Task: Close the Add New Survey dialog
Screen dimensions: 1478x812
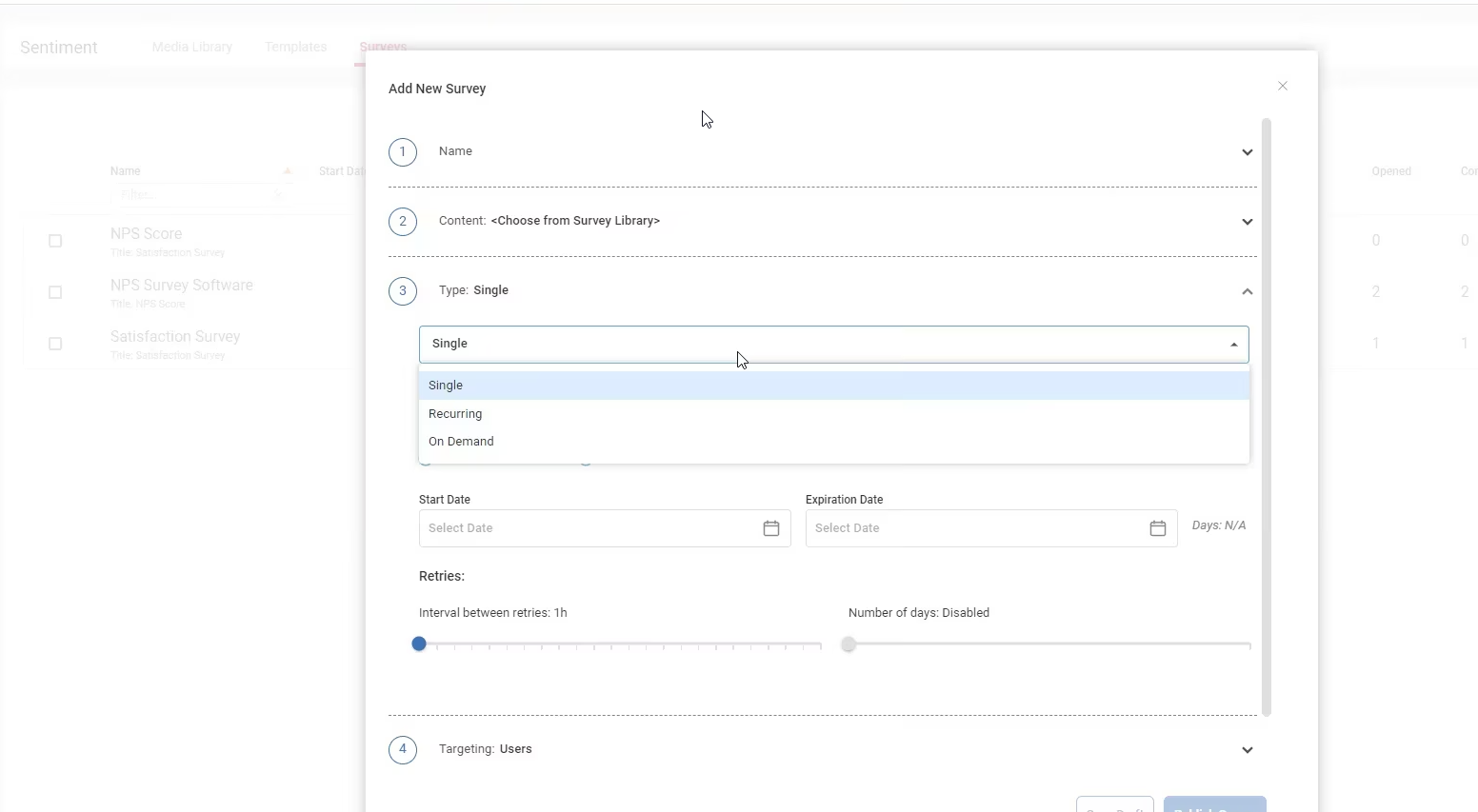Action: pyautogui.click(x=1283, y=86)
